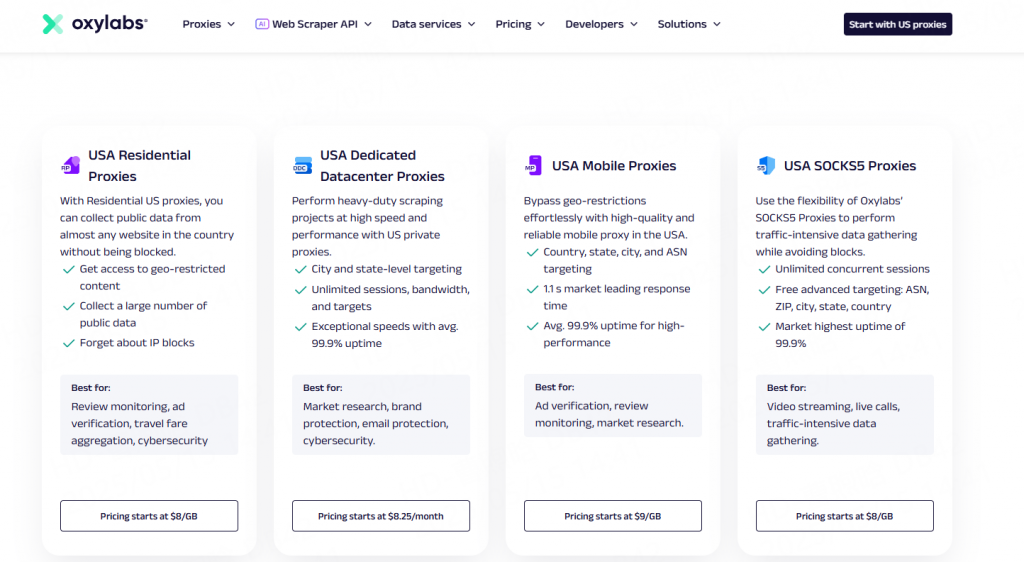The image size is (1024, 562).
Task: Click checkmark beside Unlimited concurrent sessions
Action: (764, 269)
